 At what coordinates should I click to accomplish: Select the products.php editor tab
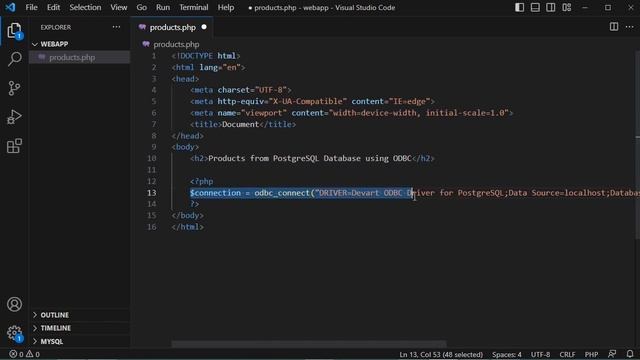[x=172, y=27]
